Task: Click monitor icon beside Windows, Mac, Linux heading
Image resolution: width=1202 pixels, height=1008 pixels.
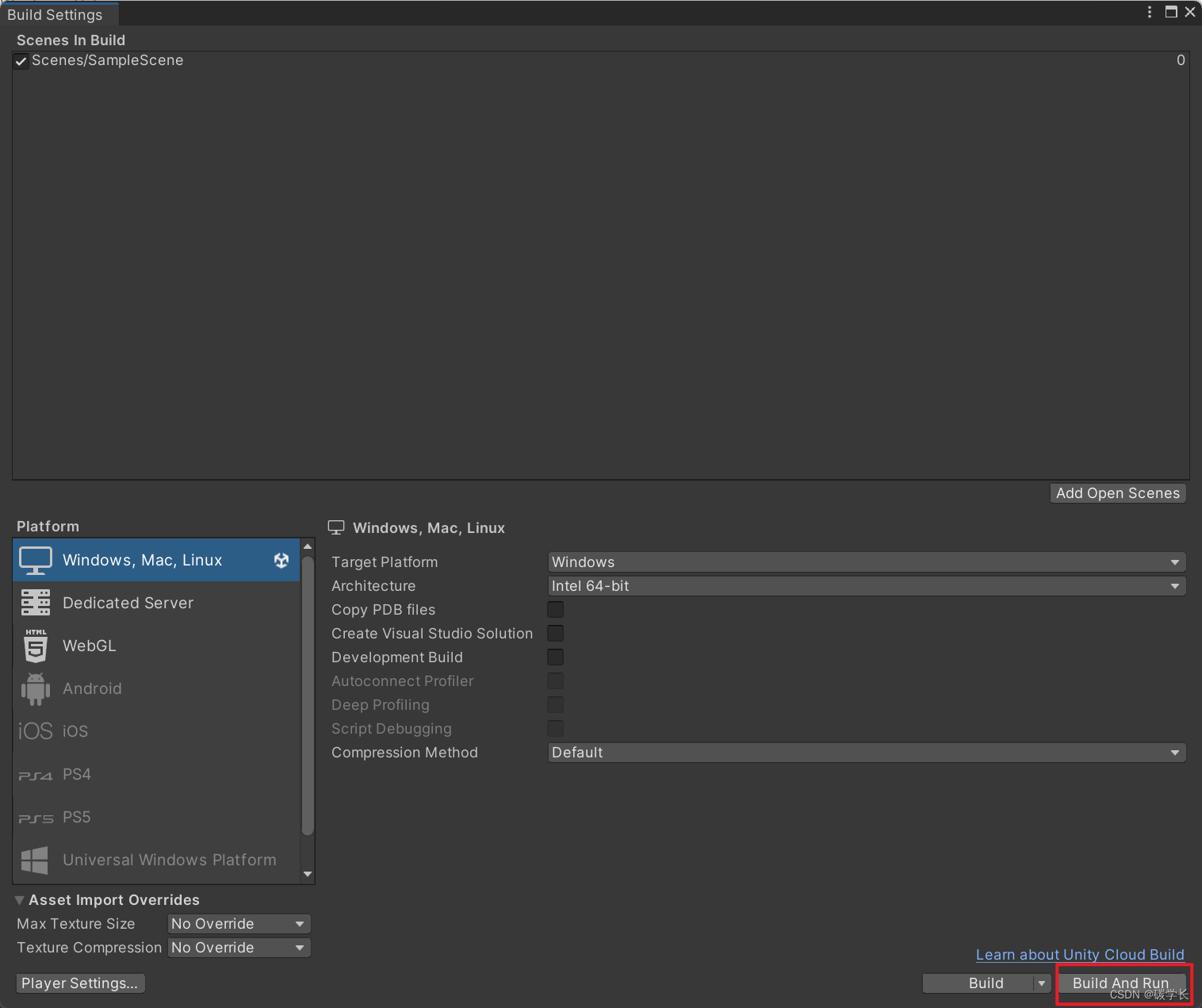Action: 336,527
